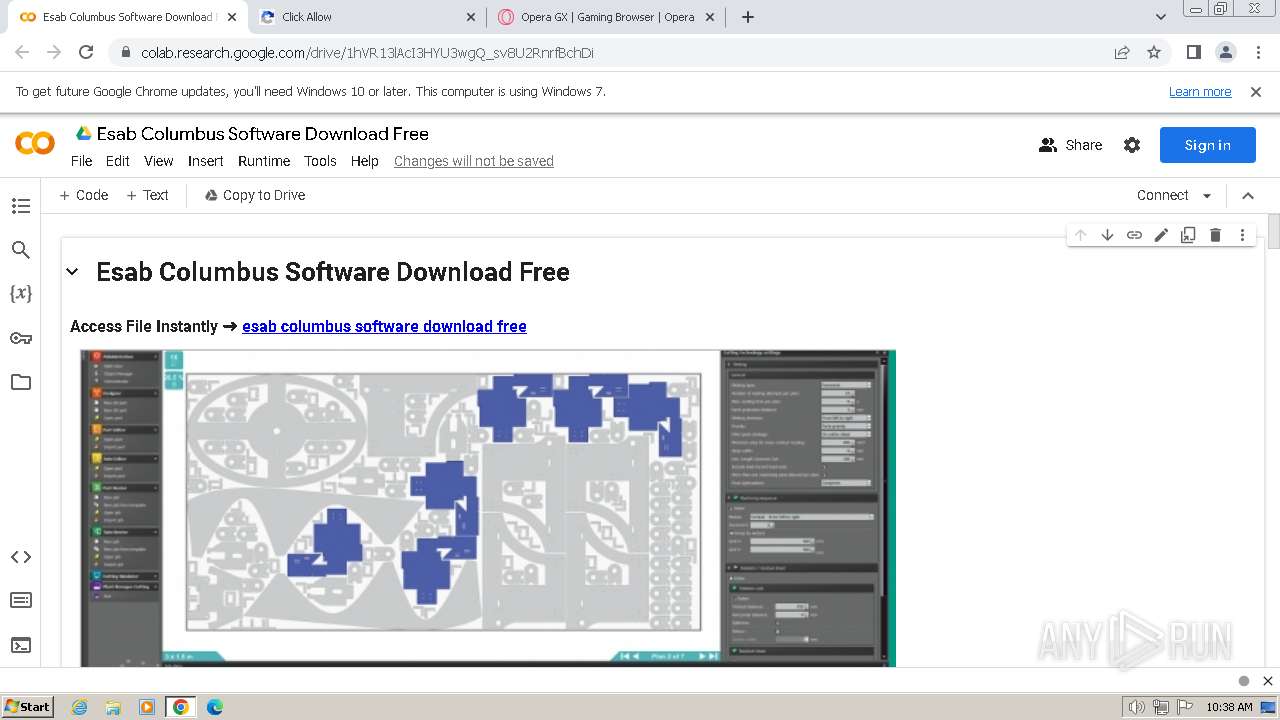Click the Share button

tap(1071, 145)
